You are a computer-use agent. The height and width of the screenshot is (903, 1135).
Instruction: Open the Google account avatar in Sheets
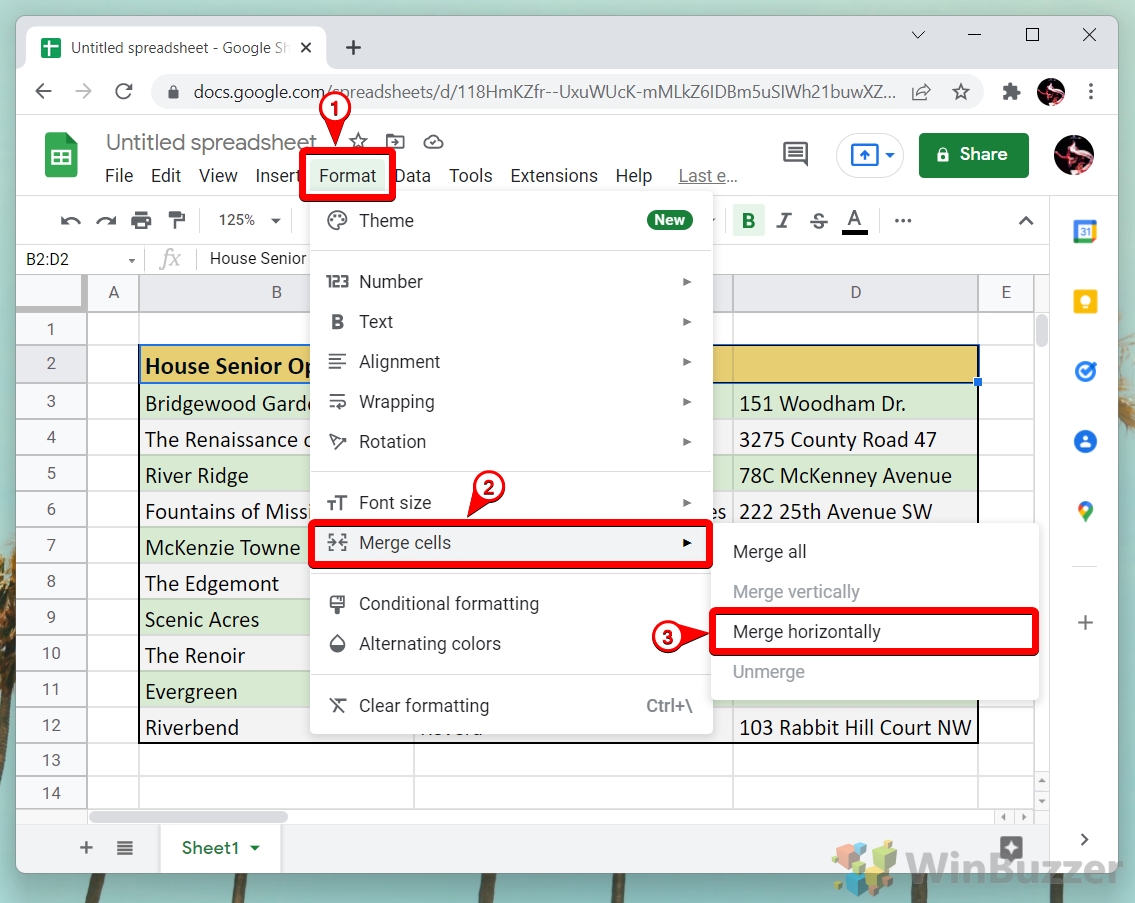[x=1073, y=155]
